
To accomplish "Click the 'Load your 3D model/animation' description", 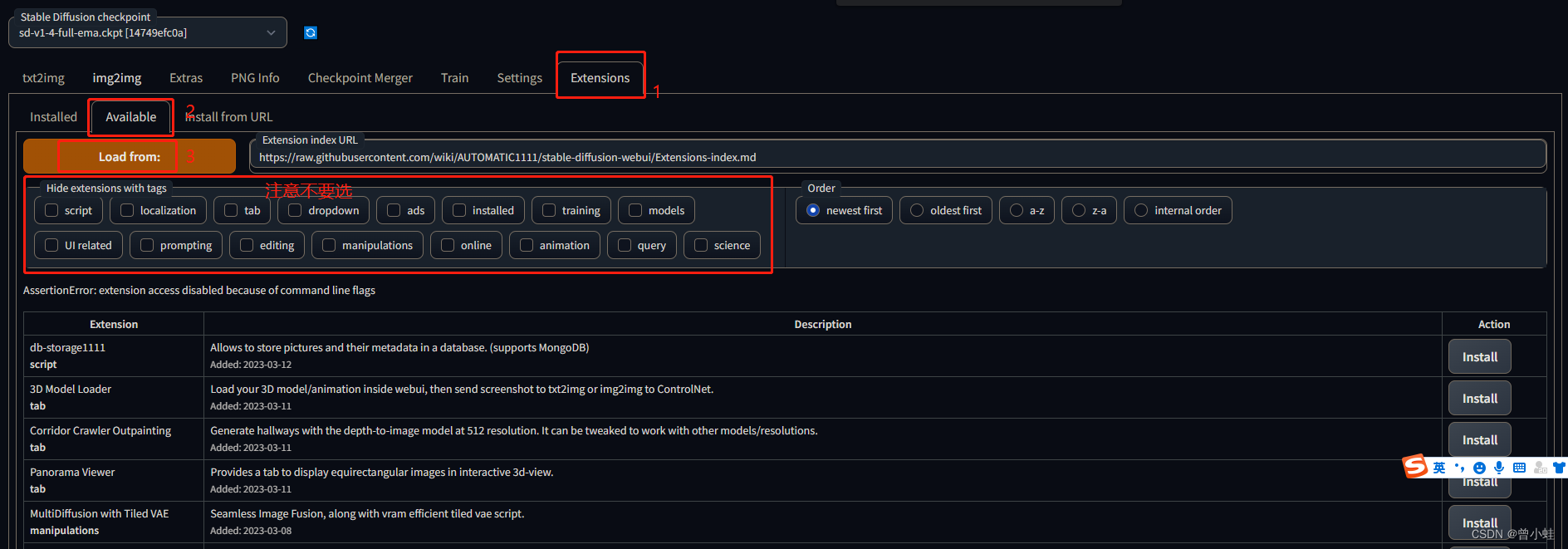I will coord(462,390).
